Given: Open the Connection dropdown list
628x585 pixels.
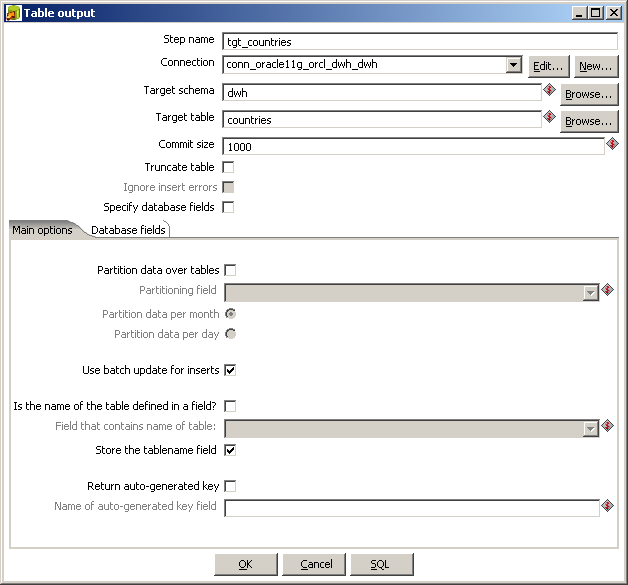Looking at the screenshot, I should 513,64.
